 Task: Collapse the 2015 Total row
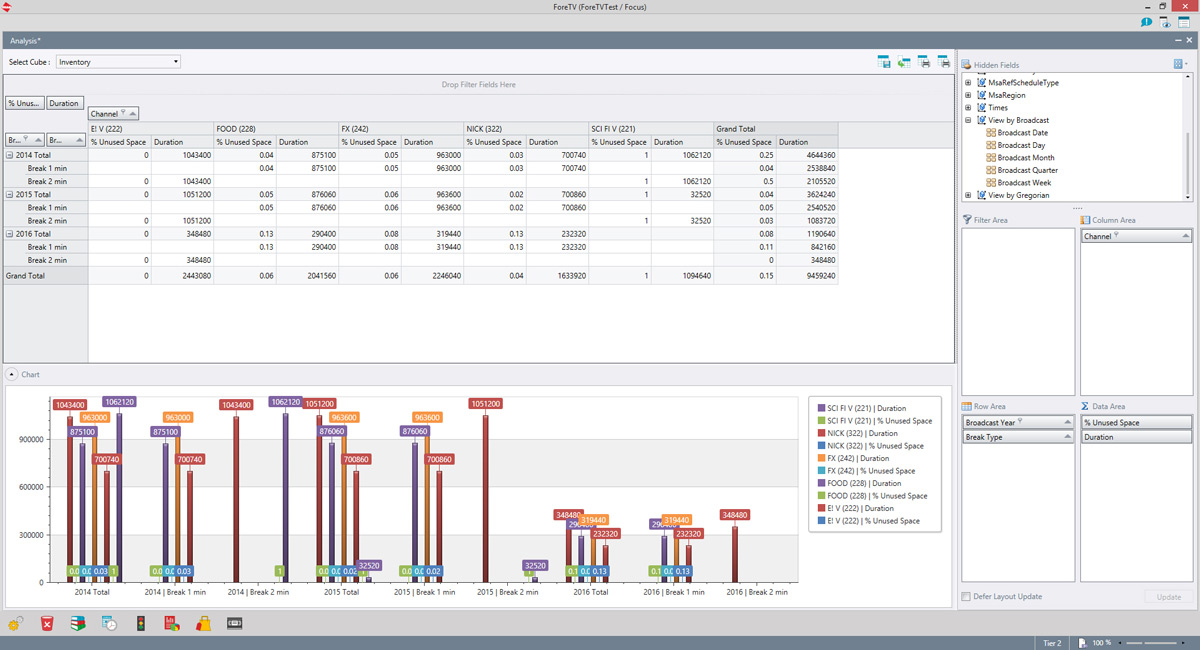pos(10,194)
